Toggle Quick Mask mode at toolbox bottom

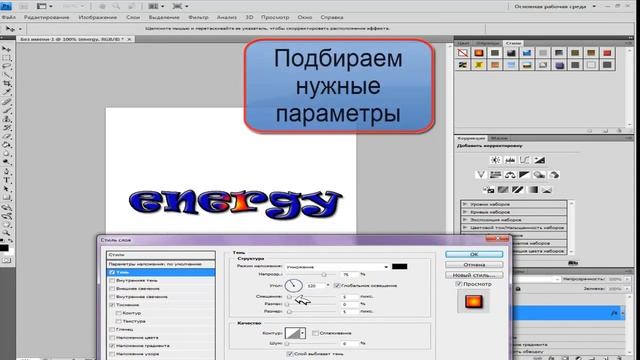pyautogui.click(x=7, y=260)
